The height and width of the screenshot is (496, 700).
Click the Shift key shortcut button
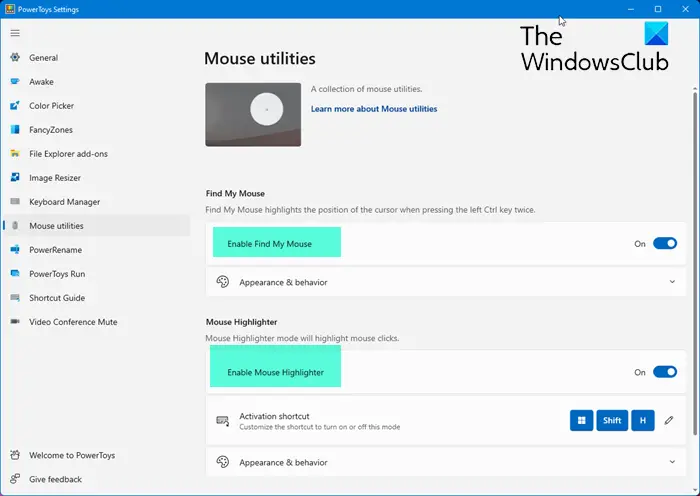pos(612,420)
